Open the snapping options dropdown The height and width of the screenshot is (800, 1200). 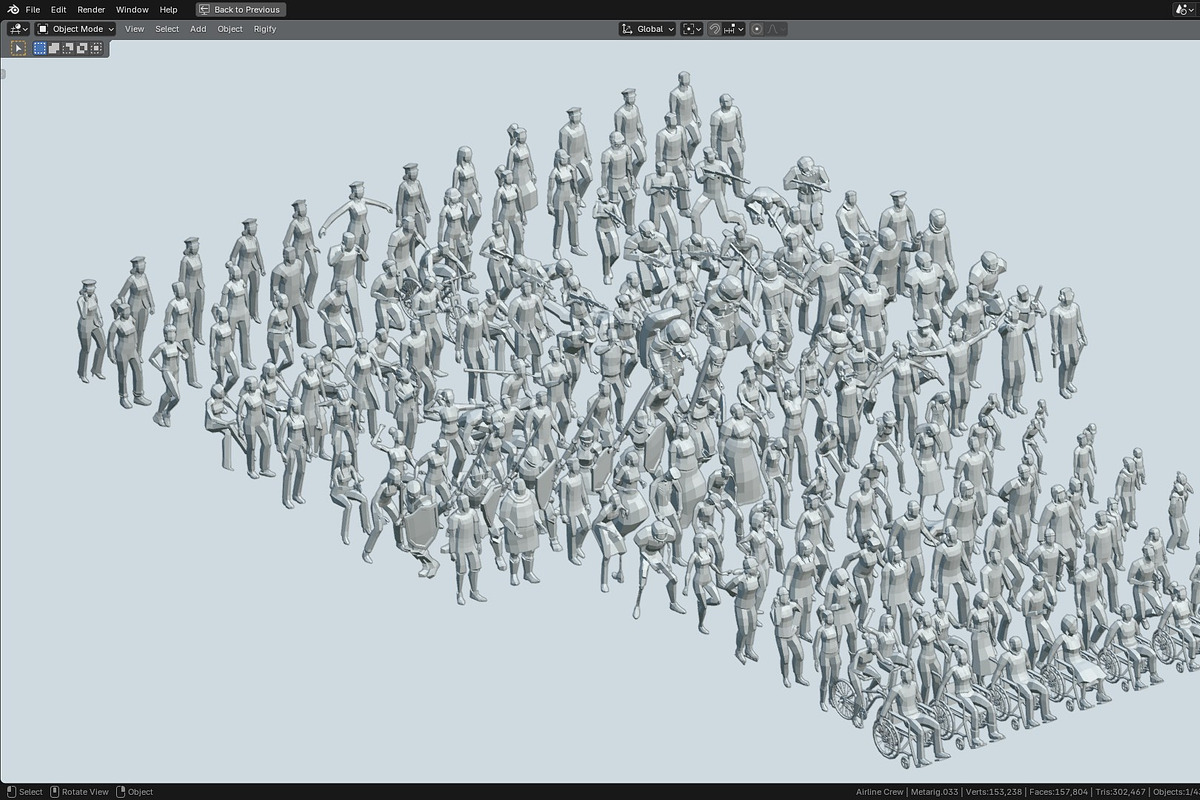(733, 29)
